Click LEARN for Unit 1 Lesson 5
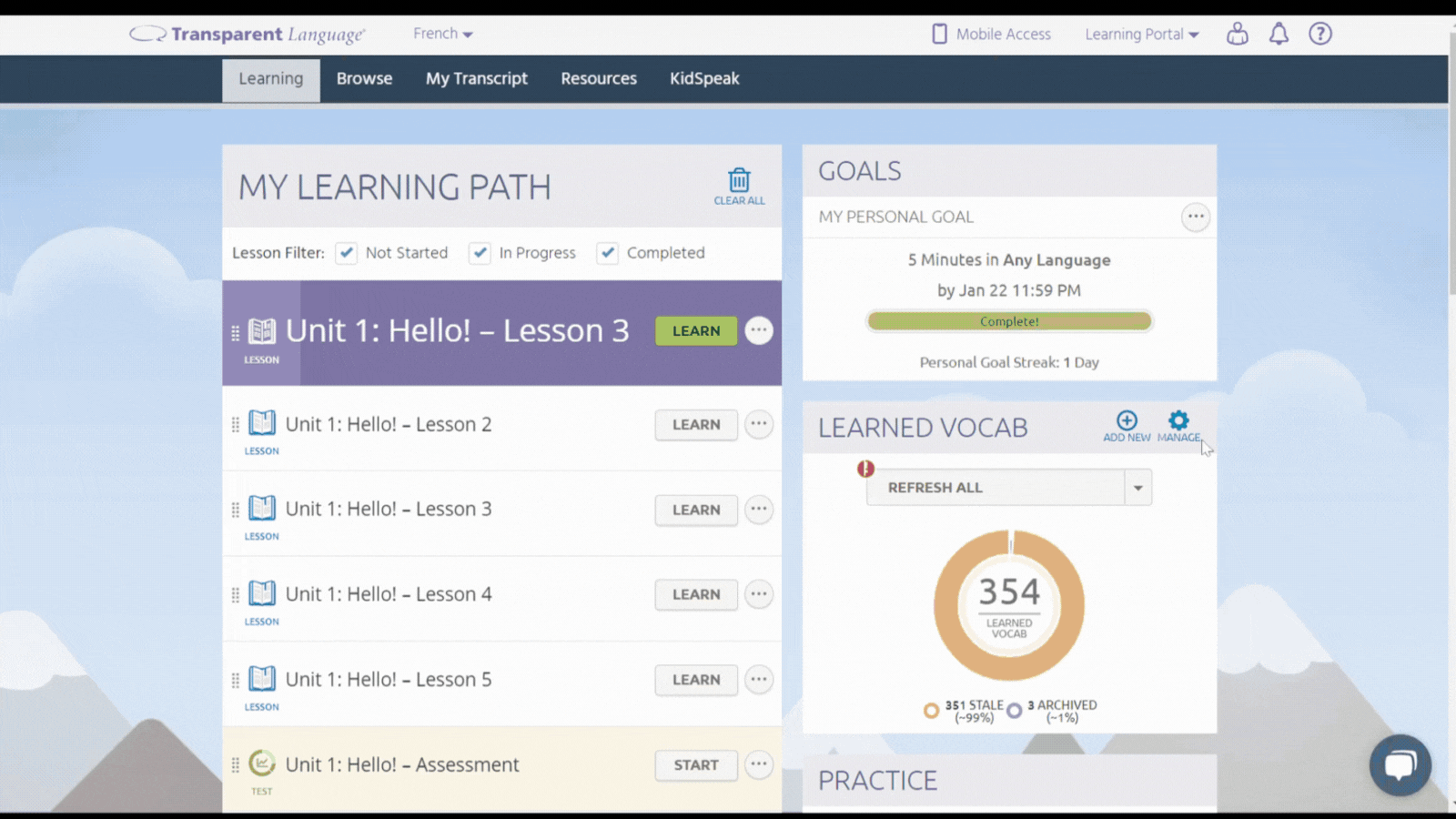Viewport: 1456px width, 819px height. click(696, 680)
